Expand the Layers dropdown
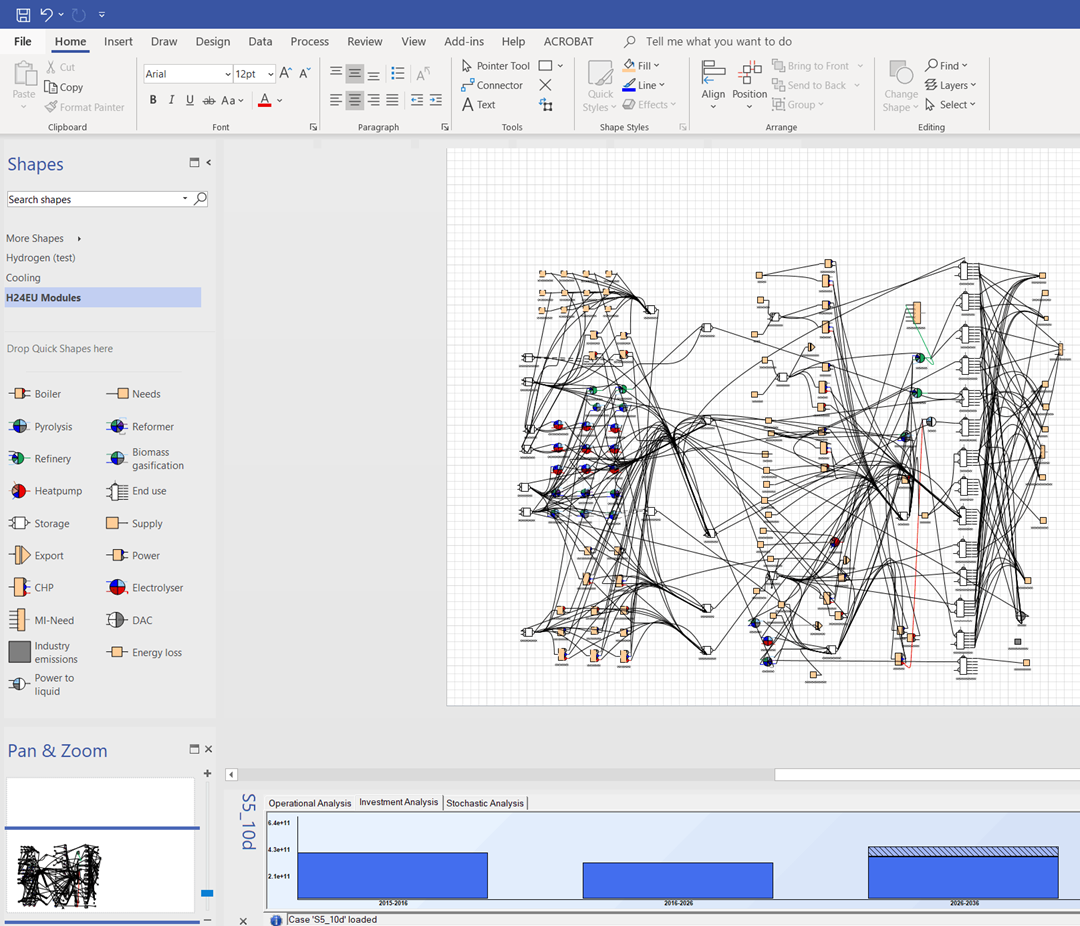Viewport: 1080px width, 926px height. 950,85
